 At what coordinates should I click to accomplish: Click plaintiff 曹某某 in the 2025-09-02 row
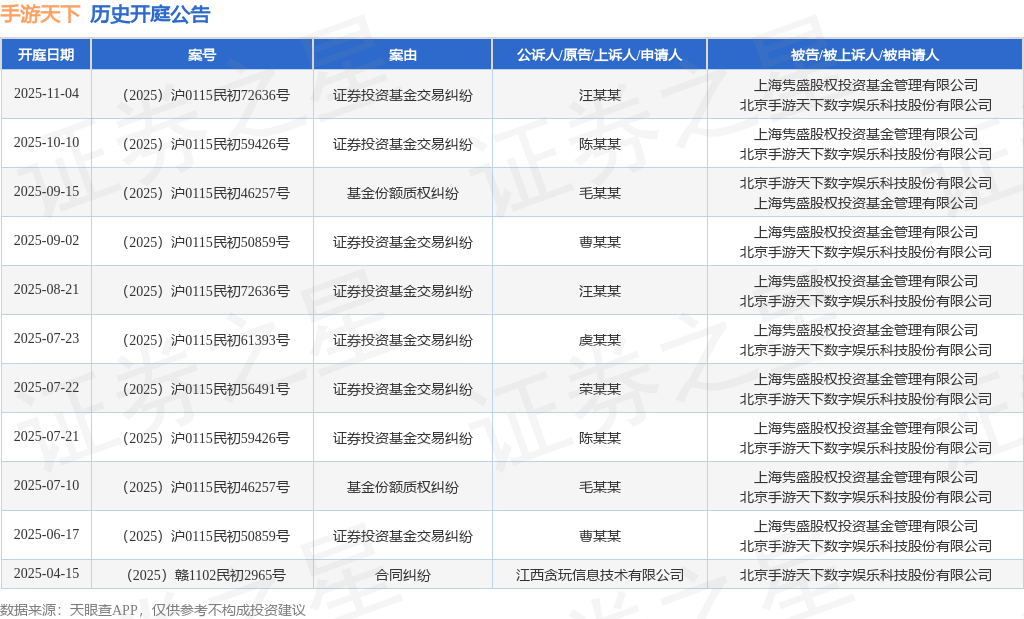tap(600, 242)
